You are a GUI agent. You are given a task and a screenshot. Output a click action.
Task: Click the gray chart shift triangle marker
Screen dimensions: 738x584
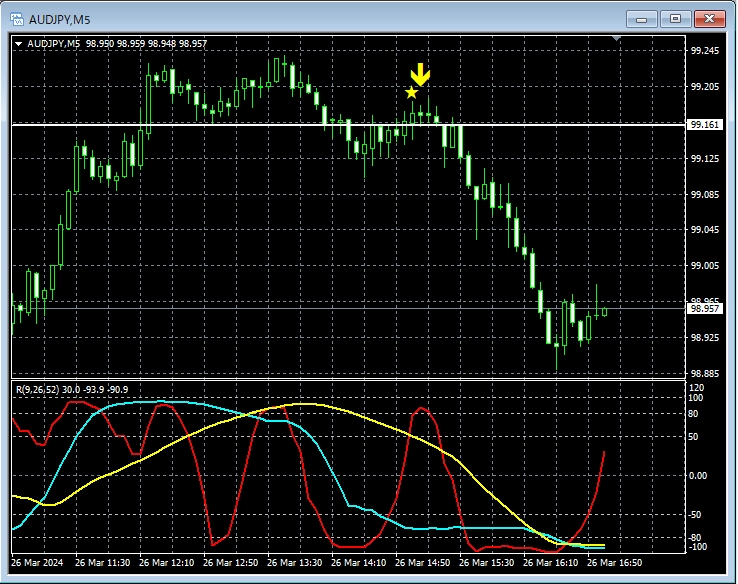click(x=617, y=39)
